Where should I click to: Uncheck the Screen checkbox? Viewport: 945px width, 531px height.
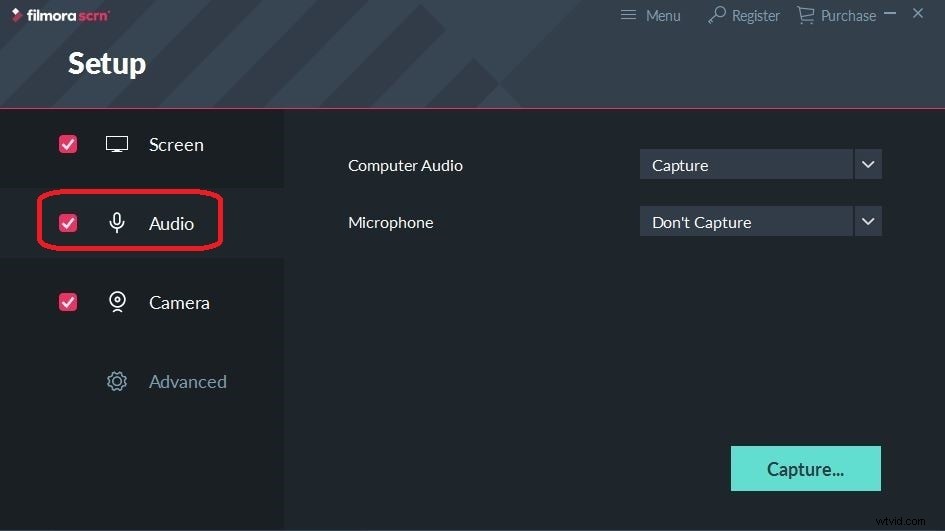[68, 144]
